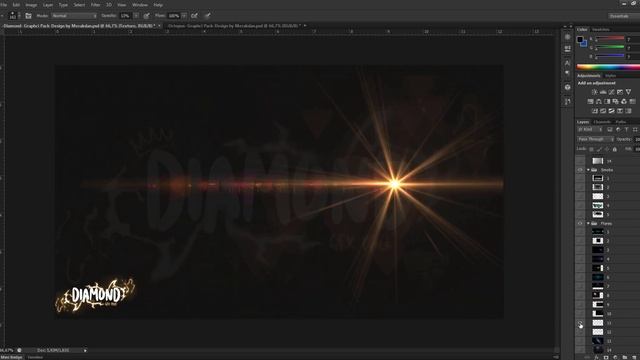Filter layers by type layers icon
Viewport: 640px width, 360px height.
click(x=627, y=129)
